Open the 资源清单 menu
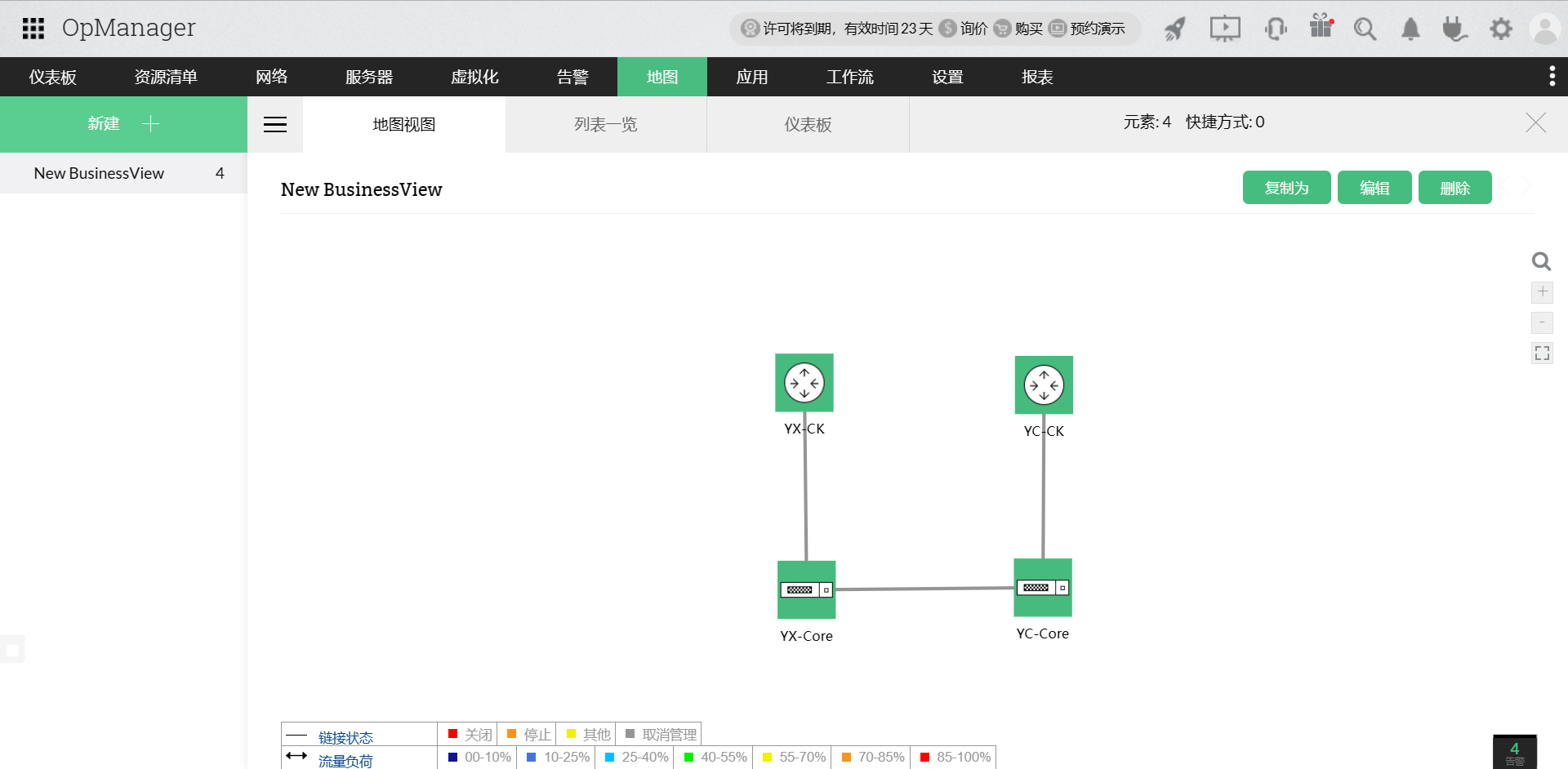Screen dimensions: 1568x769 [x=166, y=77]
